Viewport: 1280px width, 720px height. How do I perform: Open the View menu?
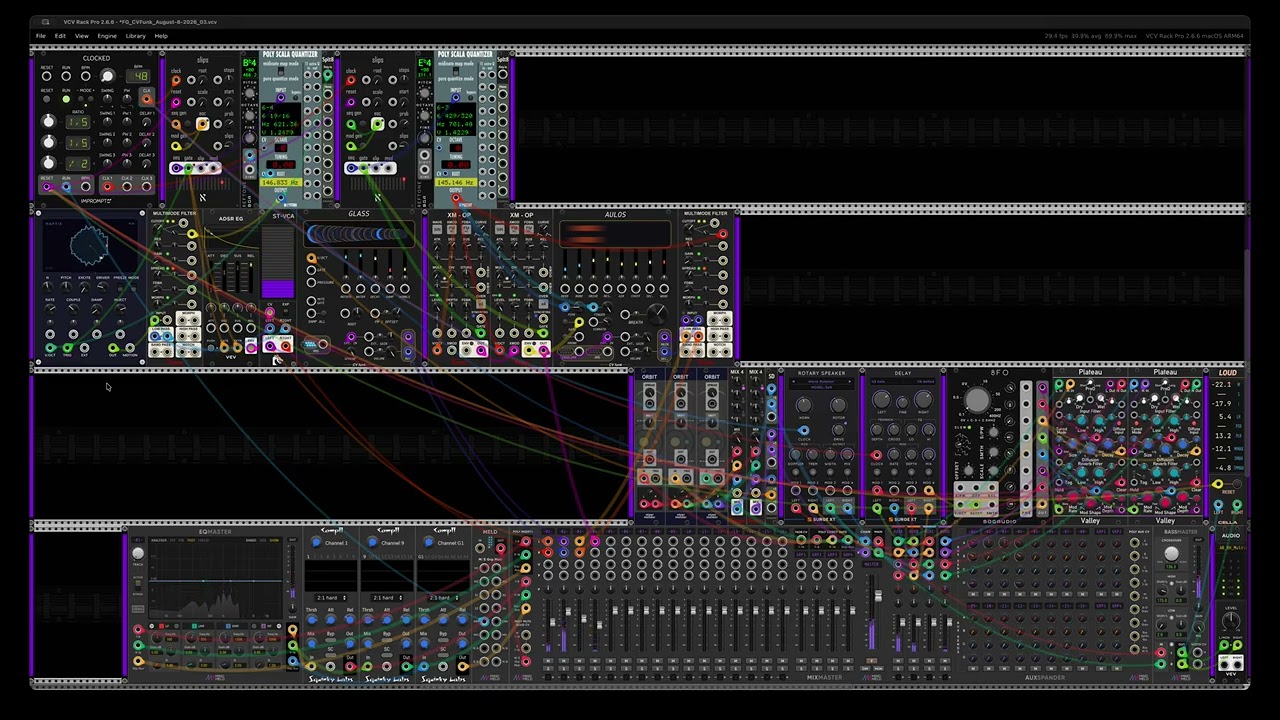coord(82,36)
